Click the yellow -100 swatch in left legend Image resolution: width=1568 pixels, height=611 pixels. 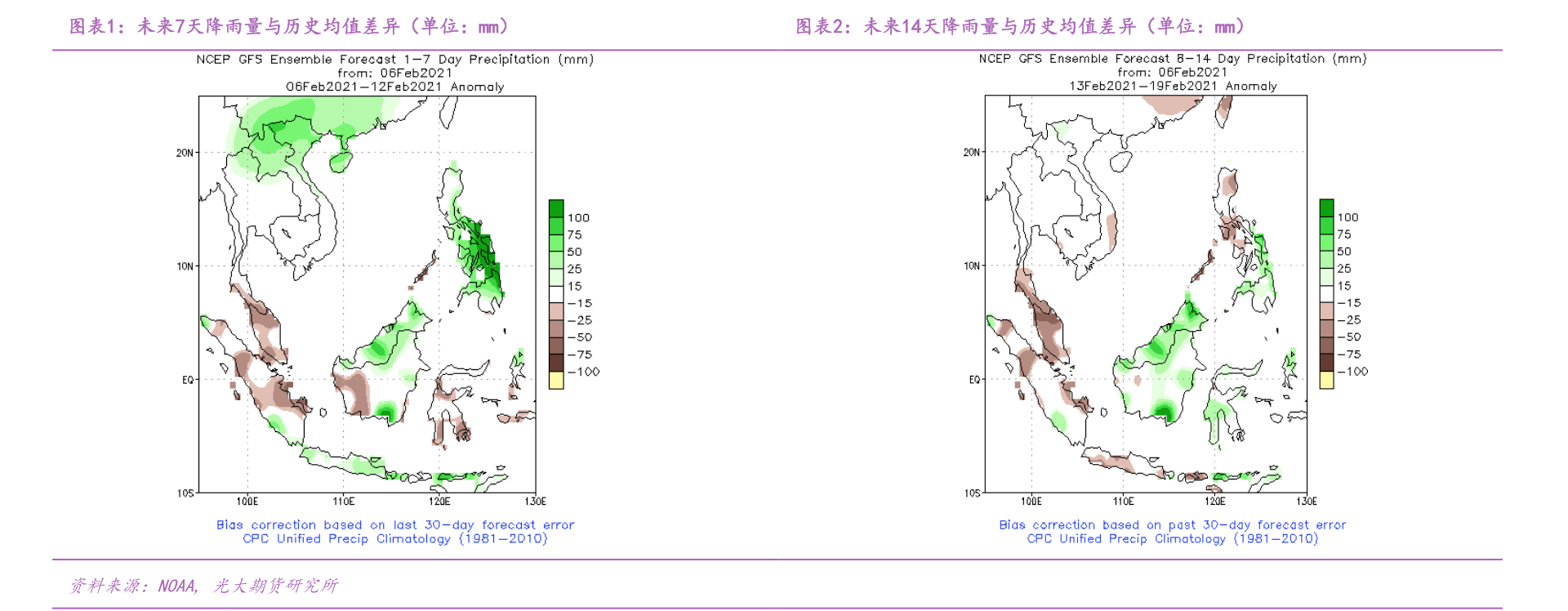[556, 380]
